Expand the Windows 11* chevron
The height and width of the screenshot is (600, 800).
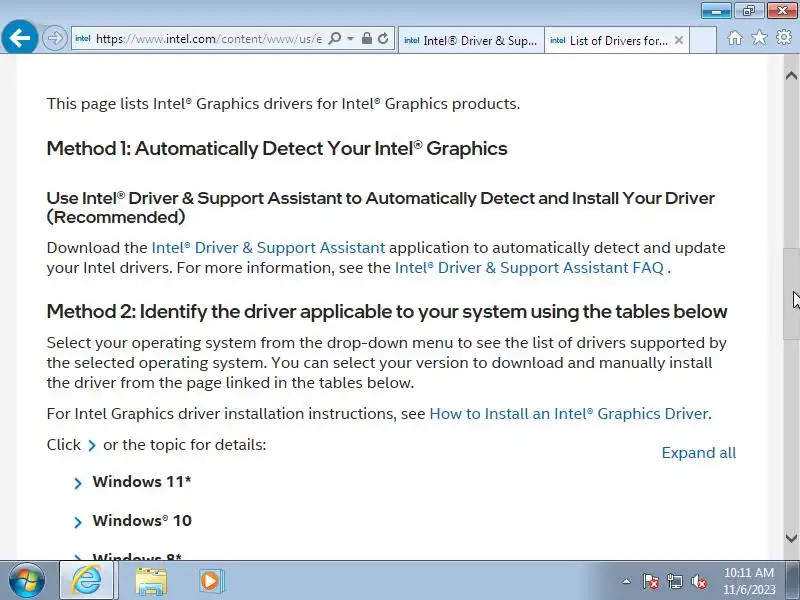tap(78, 483)
